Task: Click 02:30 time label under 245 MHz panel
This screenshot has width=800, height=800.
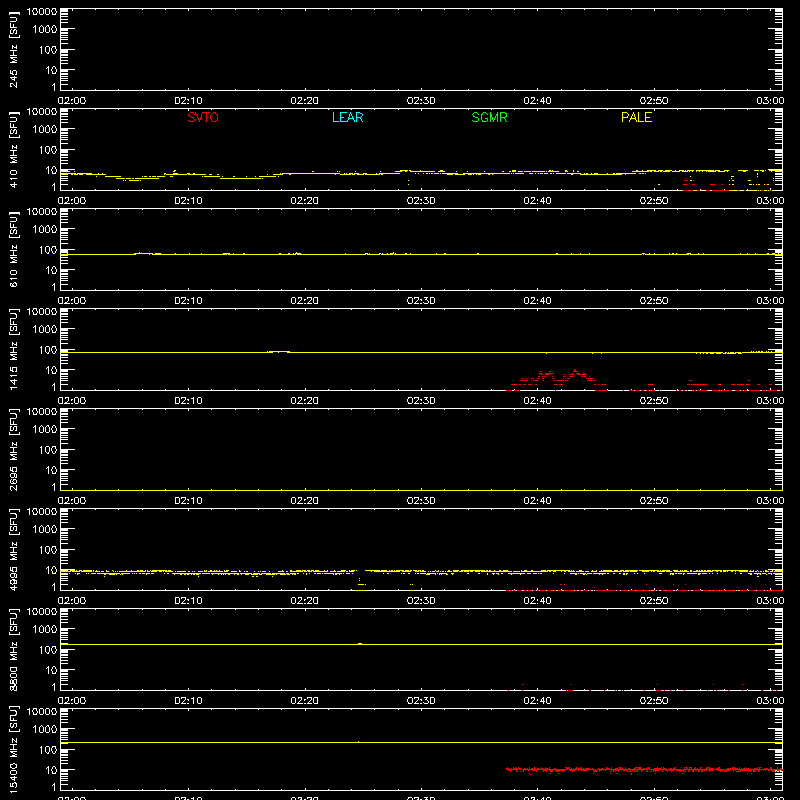Action: (421, 101)
